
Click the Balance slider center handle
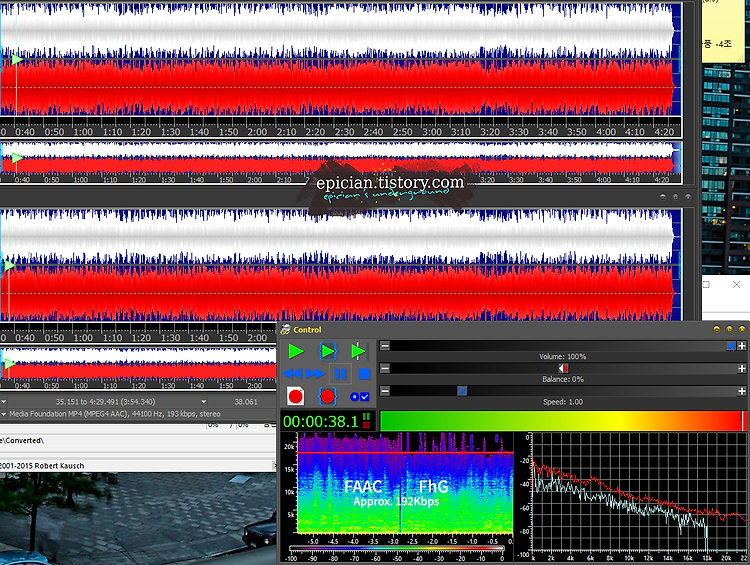click(x=563, y=368)
